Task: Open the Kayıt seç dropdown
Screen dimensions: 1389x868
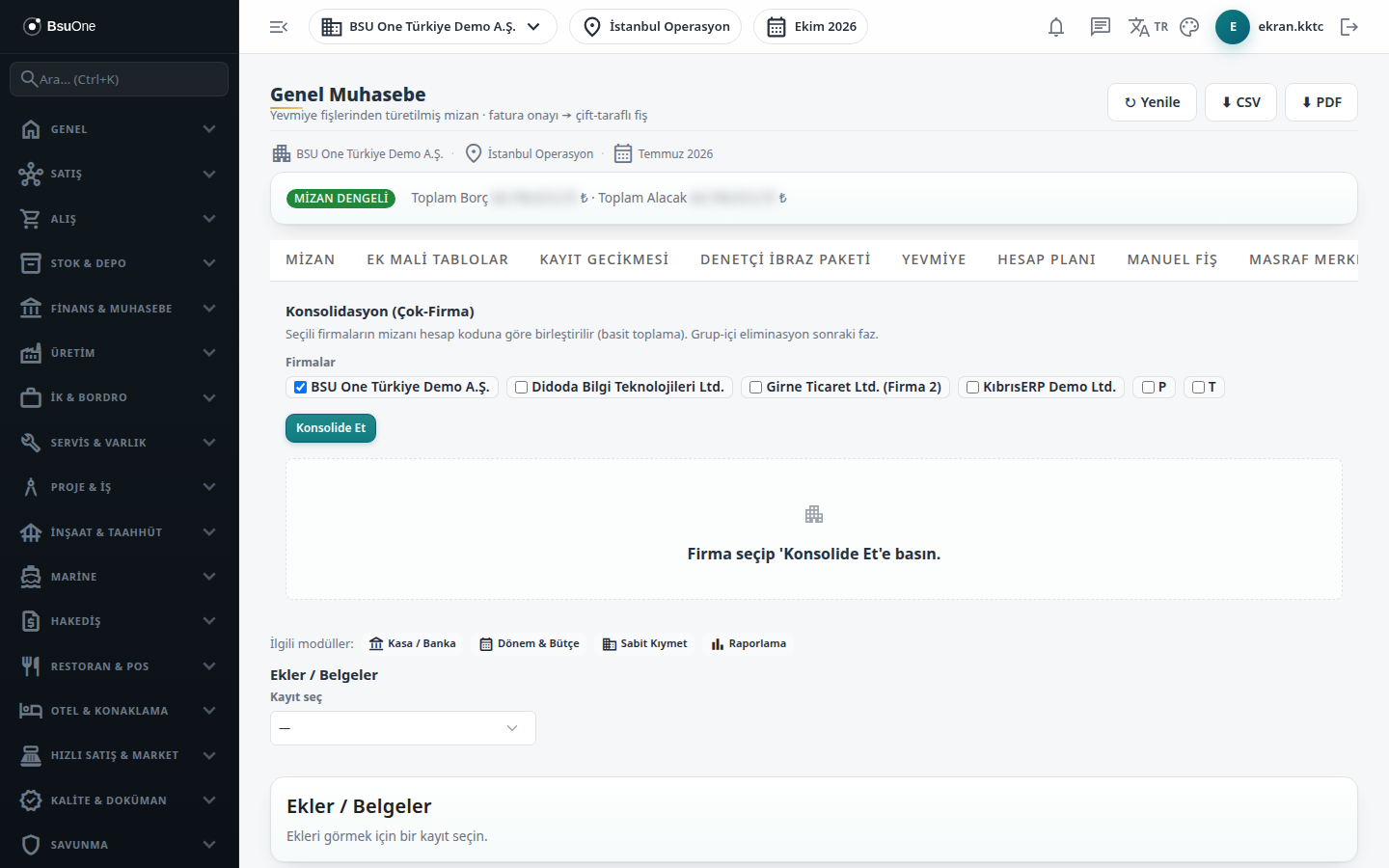Action: 403,728
